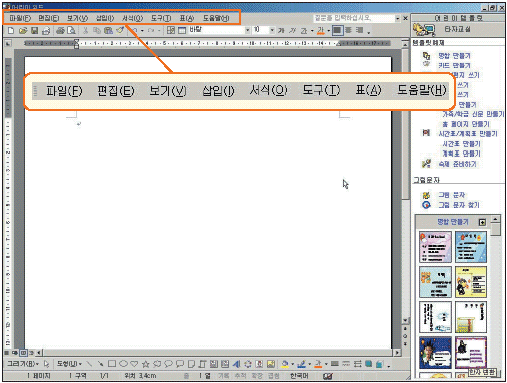Toggle italic 가 formatting button

pos(292,31)
